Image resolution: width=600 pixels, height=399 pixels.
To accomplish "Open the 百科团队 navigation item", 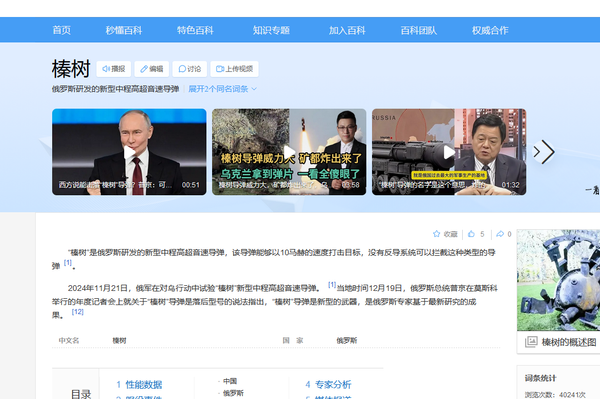I will 419,30.
